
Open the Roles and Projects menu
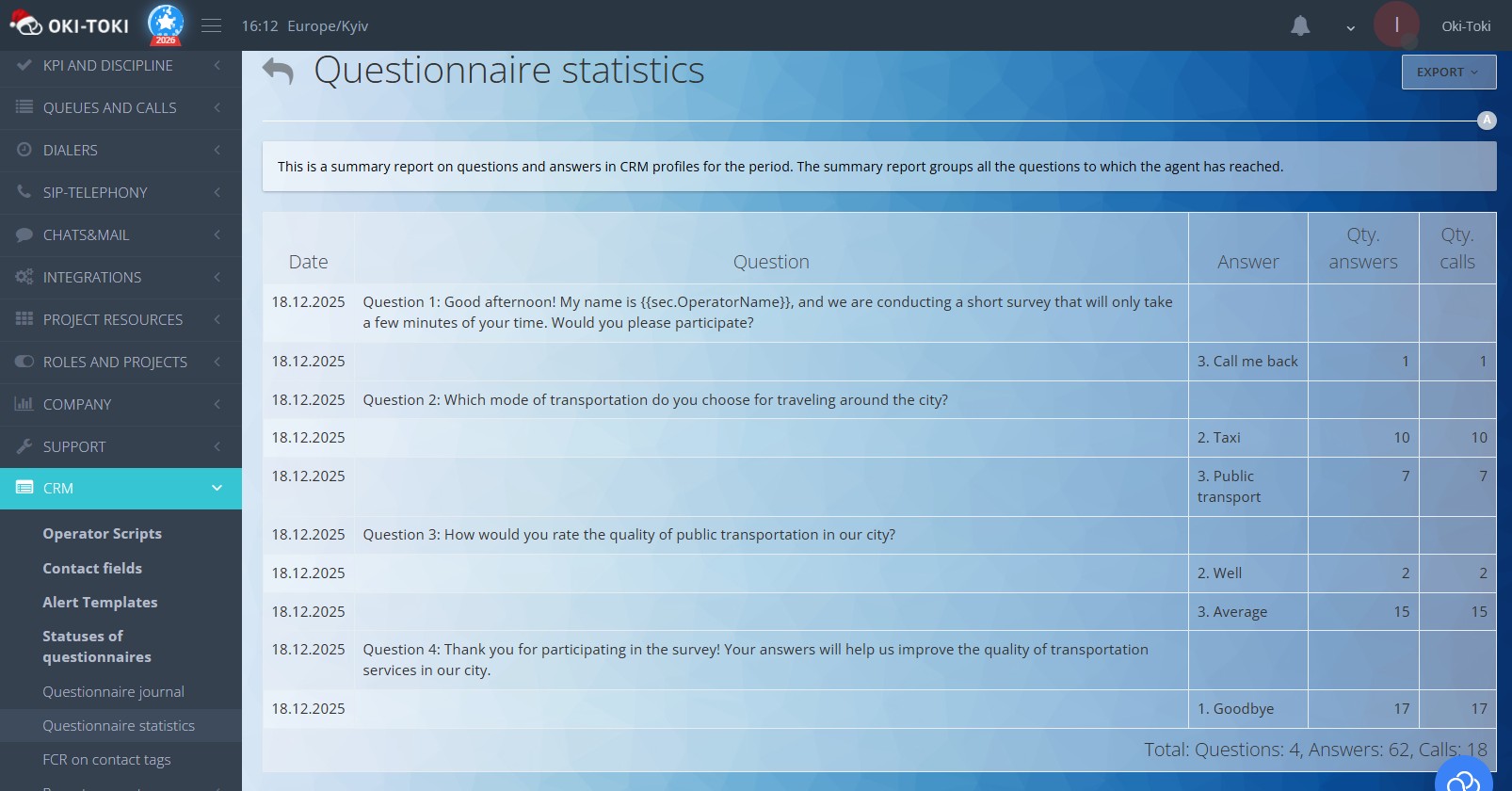(121, 363)
